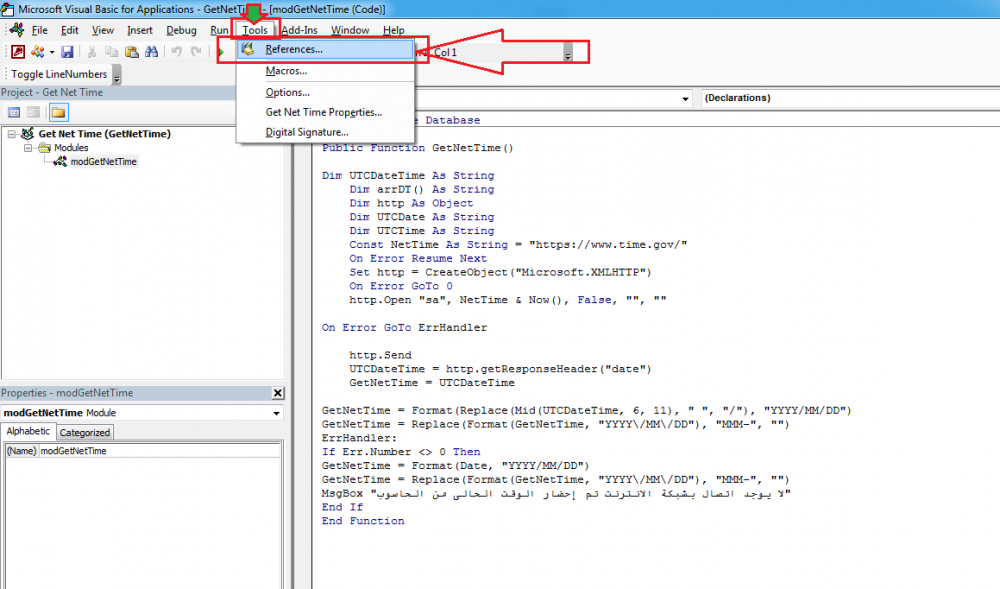
Task: Open the Add-Ins menu
Action: pyautogui.click(x=299, y=30)
